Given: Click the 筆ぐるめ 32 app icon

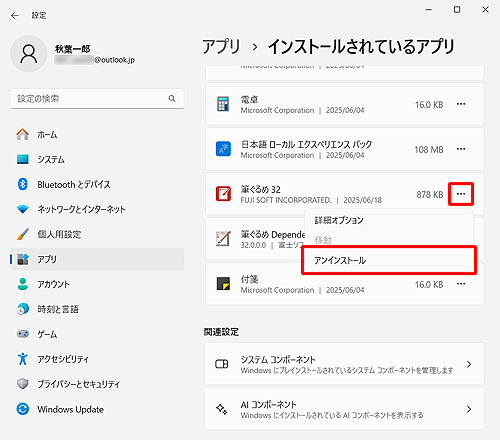Looking at the screenshot, I should [x=223, y=194].
